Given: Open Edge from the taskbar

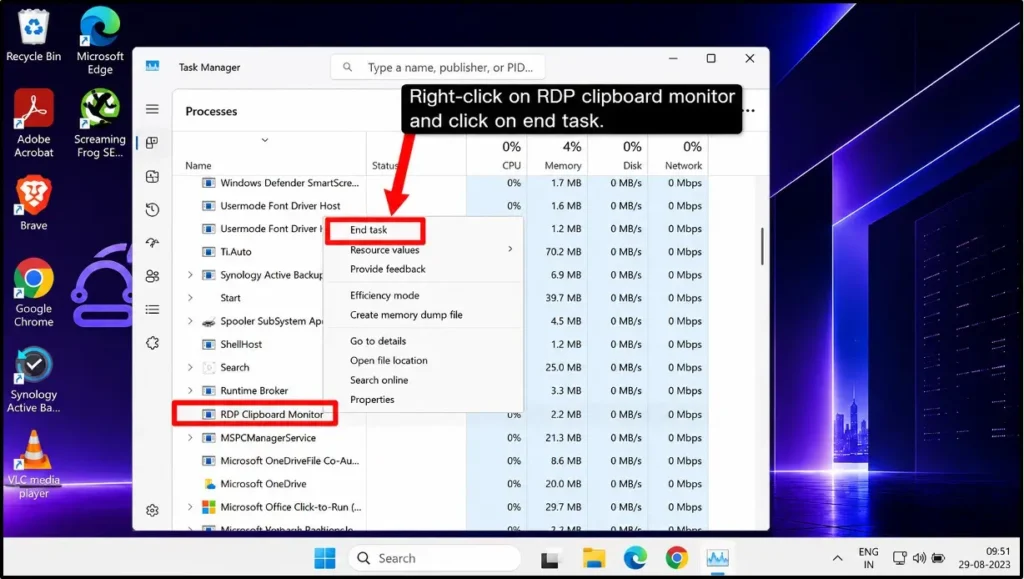Looking at the screenshot, I should [x=635, y=558].
